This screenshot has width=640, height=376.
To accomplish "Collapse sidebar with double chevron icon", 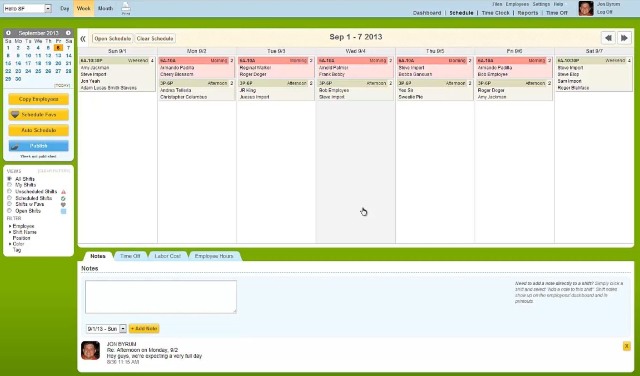I will point(83,38).
